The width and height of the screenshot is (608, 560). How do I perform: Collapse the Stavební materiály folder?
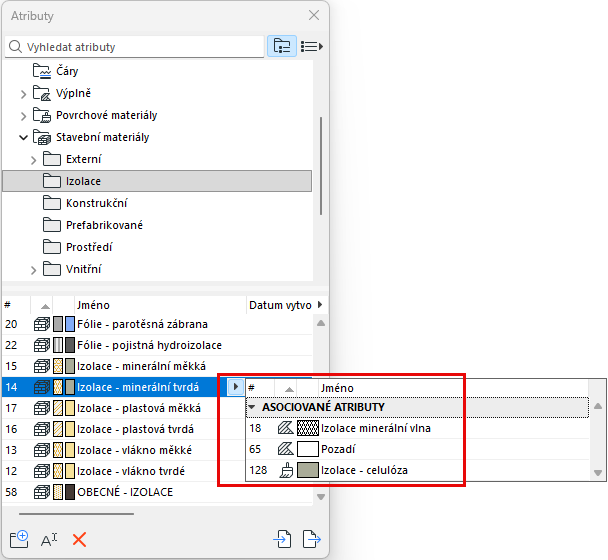[23, 137]
